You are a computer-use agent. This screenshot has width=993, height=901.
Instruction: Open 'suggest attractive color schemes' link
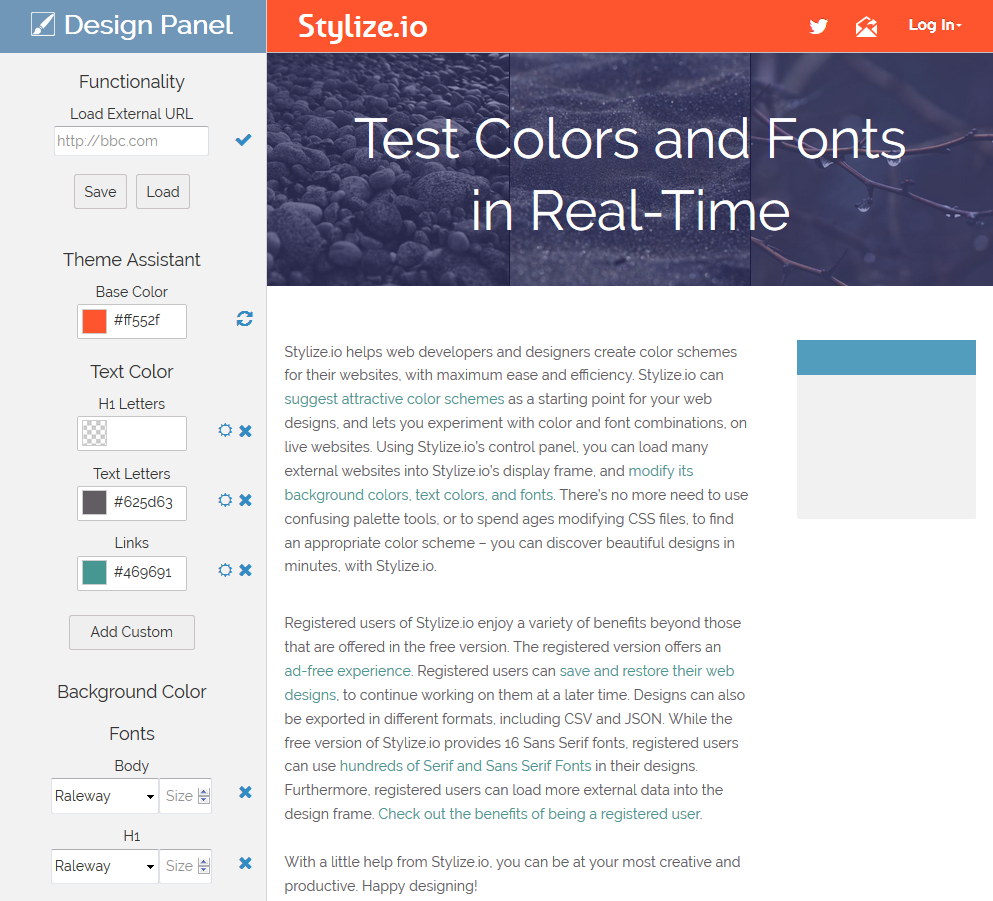pos(394,399)
